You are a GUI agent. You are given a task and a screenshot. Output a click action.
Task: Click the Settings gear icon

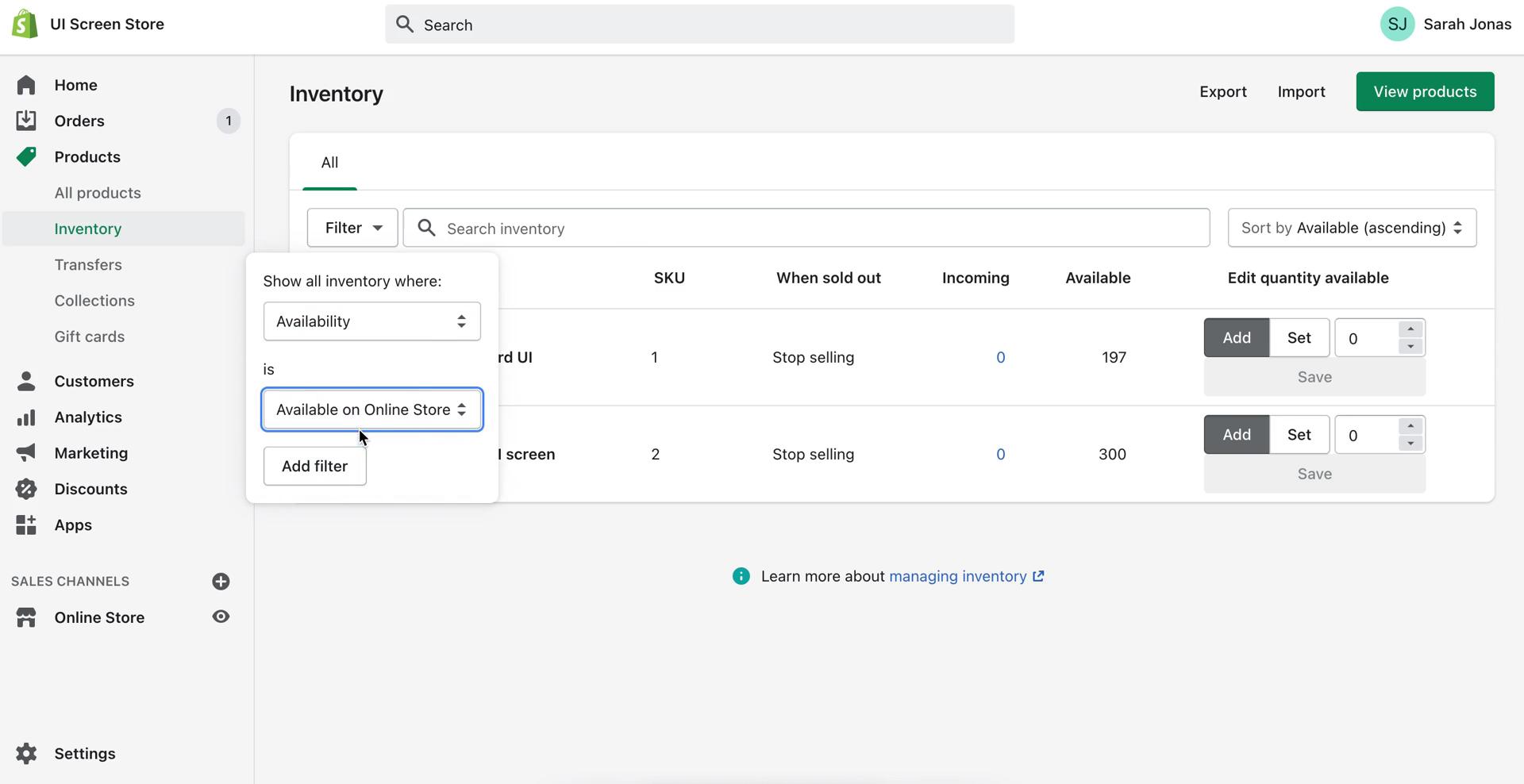coord(26,753)
